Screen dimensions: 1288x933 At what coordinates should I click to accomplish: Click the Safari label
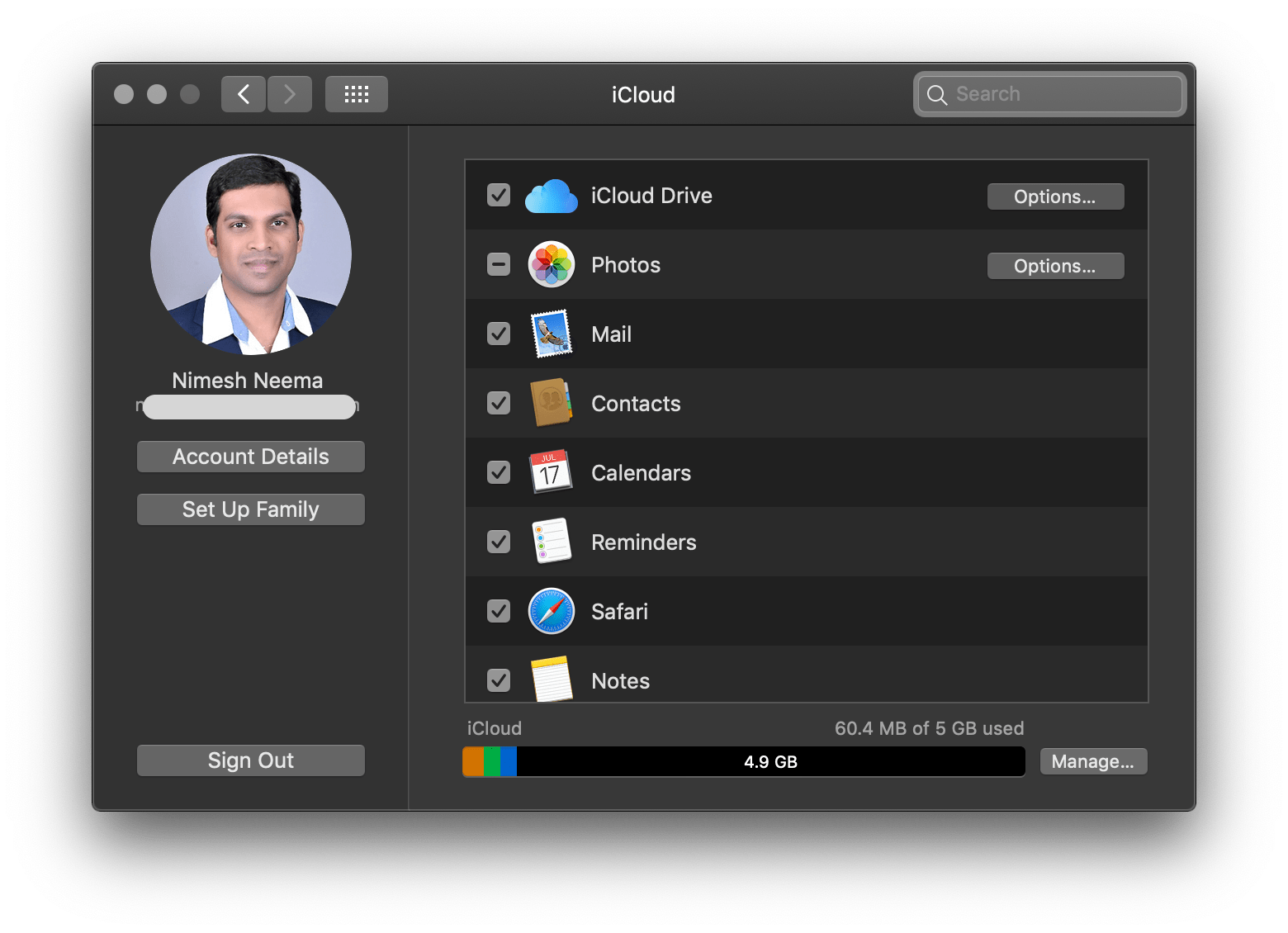click(x=620, y=612)
